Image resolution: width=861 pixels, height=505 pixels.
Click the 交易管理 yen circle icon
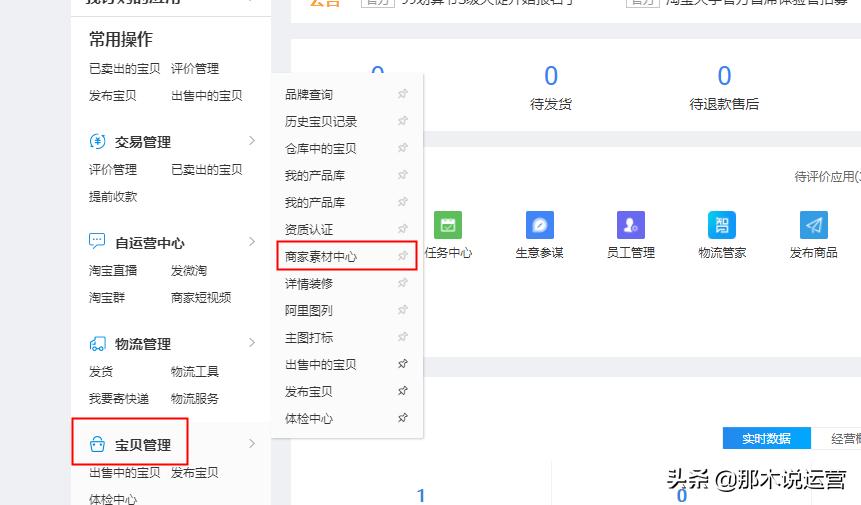point(97,142)
